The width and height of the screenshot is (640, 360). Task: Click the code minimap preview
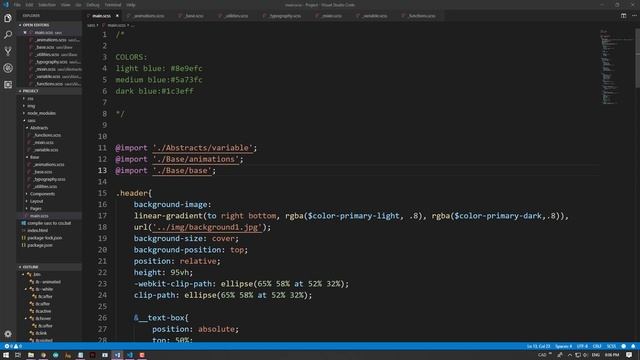tap(616, 67)
